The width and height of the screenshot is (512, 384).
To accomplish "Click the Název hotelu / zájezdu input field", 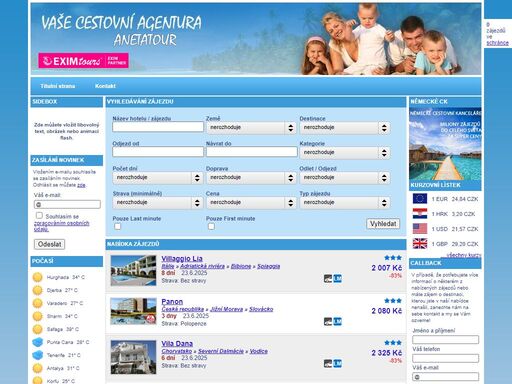I will tap(158, 127).
